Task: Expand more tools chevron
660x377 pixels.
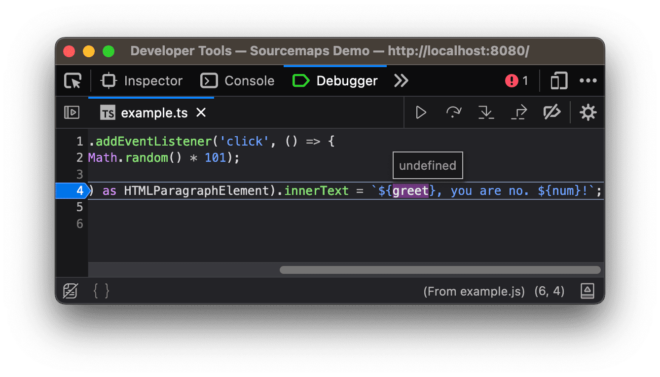Action: 401,81
